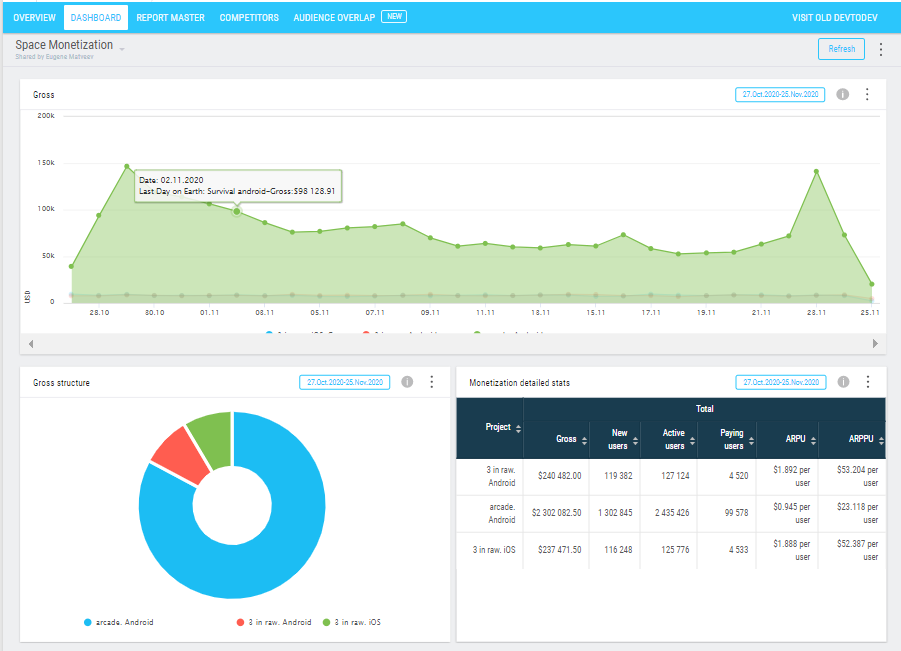
Task: Sort table by Gross column
Action: tap(571, 440)
